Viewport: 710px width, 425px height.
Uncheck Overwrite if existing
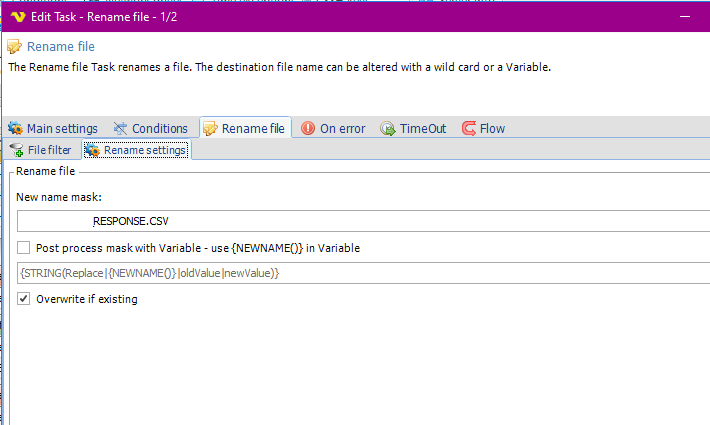click(24, 299)
